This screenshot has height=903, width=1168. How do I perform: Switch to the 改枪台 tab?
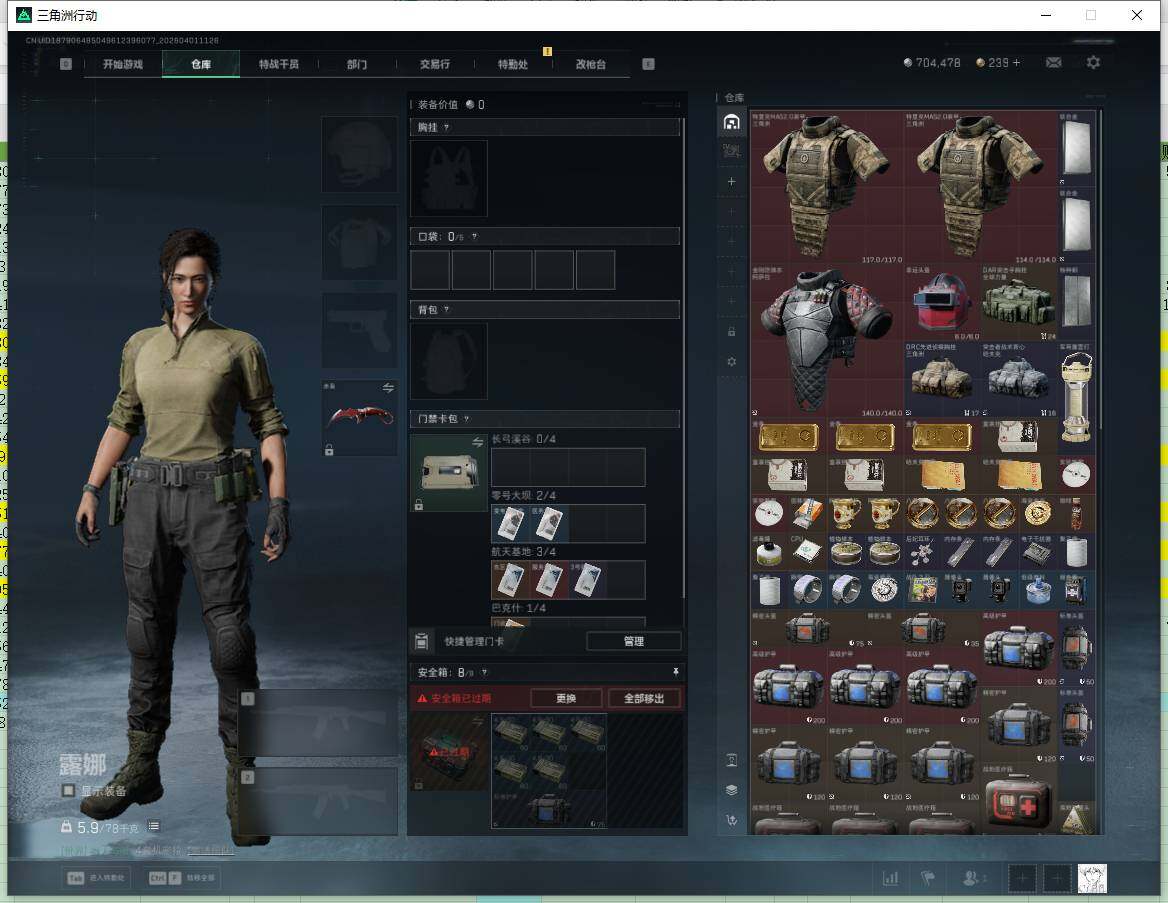click(591, 64)
